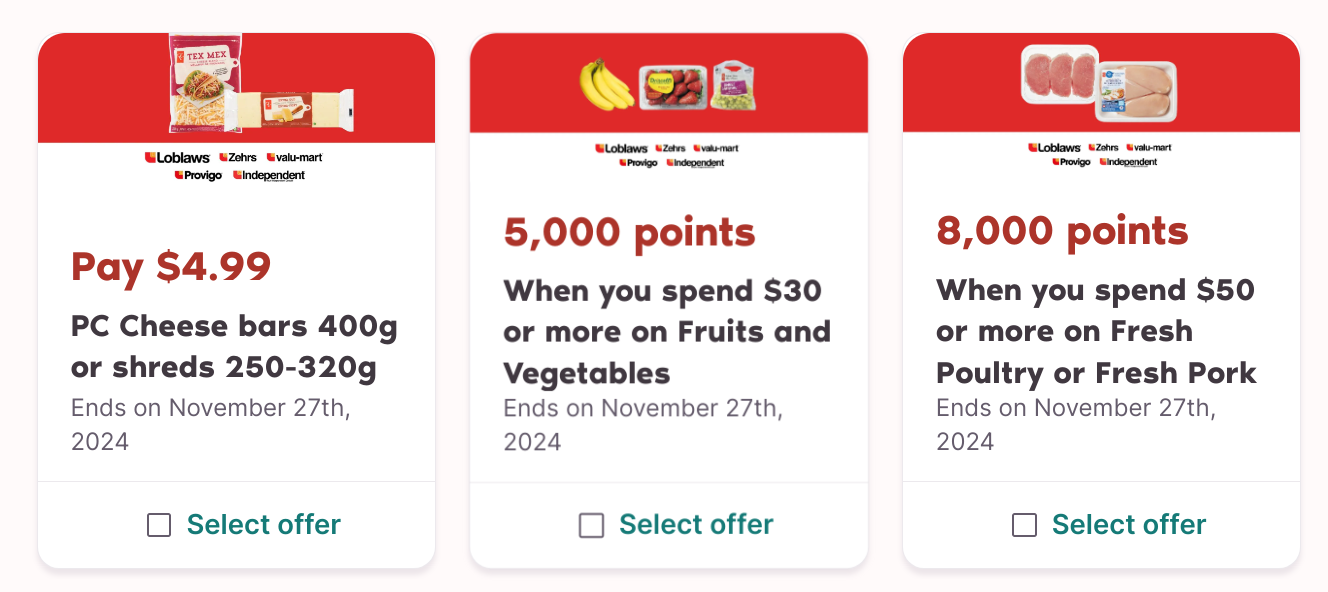1328x592 pixels.
Task: Open the 5,000 points offer heading
Action: [x=629, y=233]
